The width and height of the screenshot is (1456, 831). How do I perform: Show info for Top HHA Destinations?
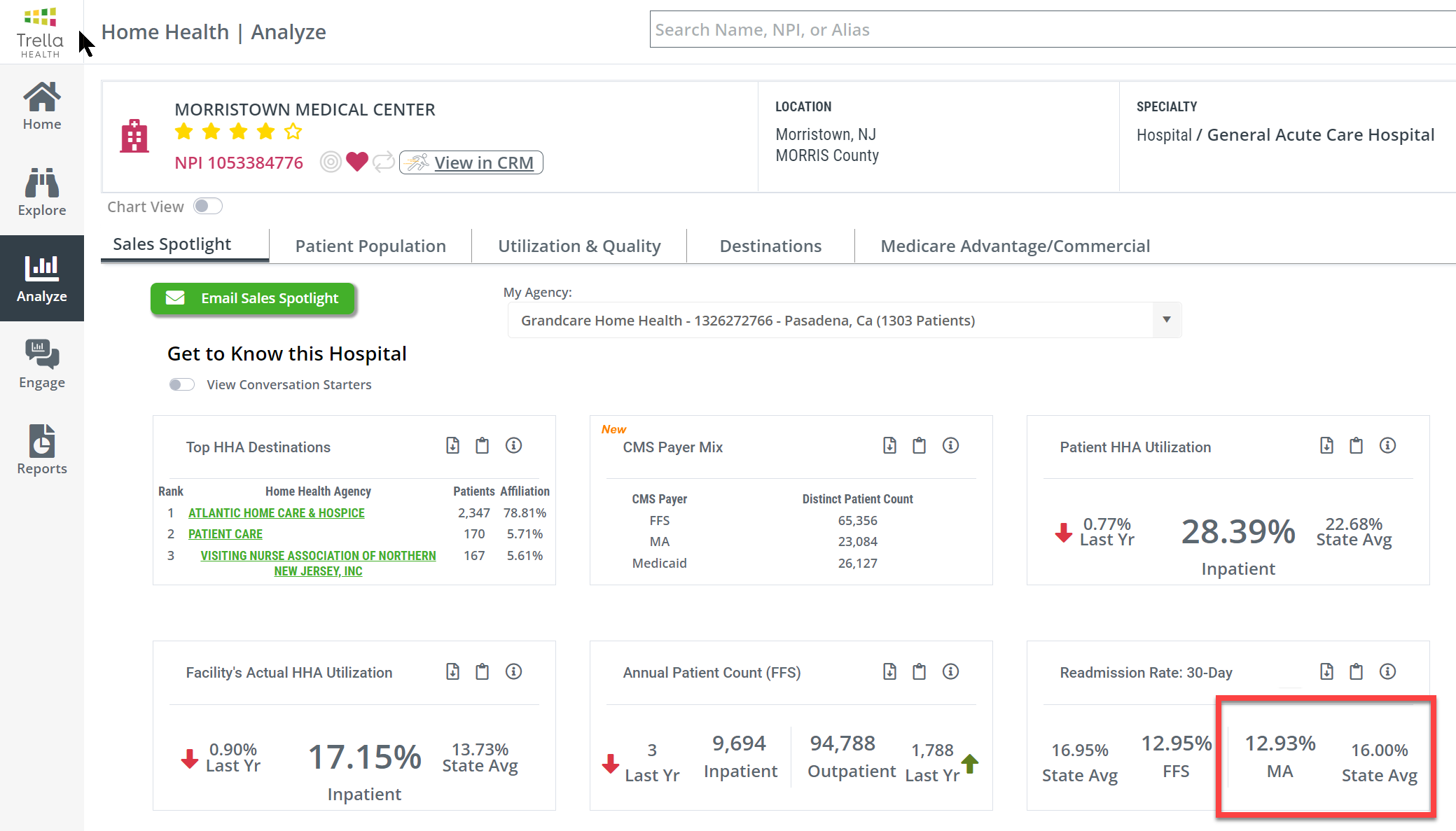[514, 446]
